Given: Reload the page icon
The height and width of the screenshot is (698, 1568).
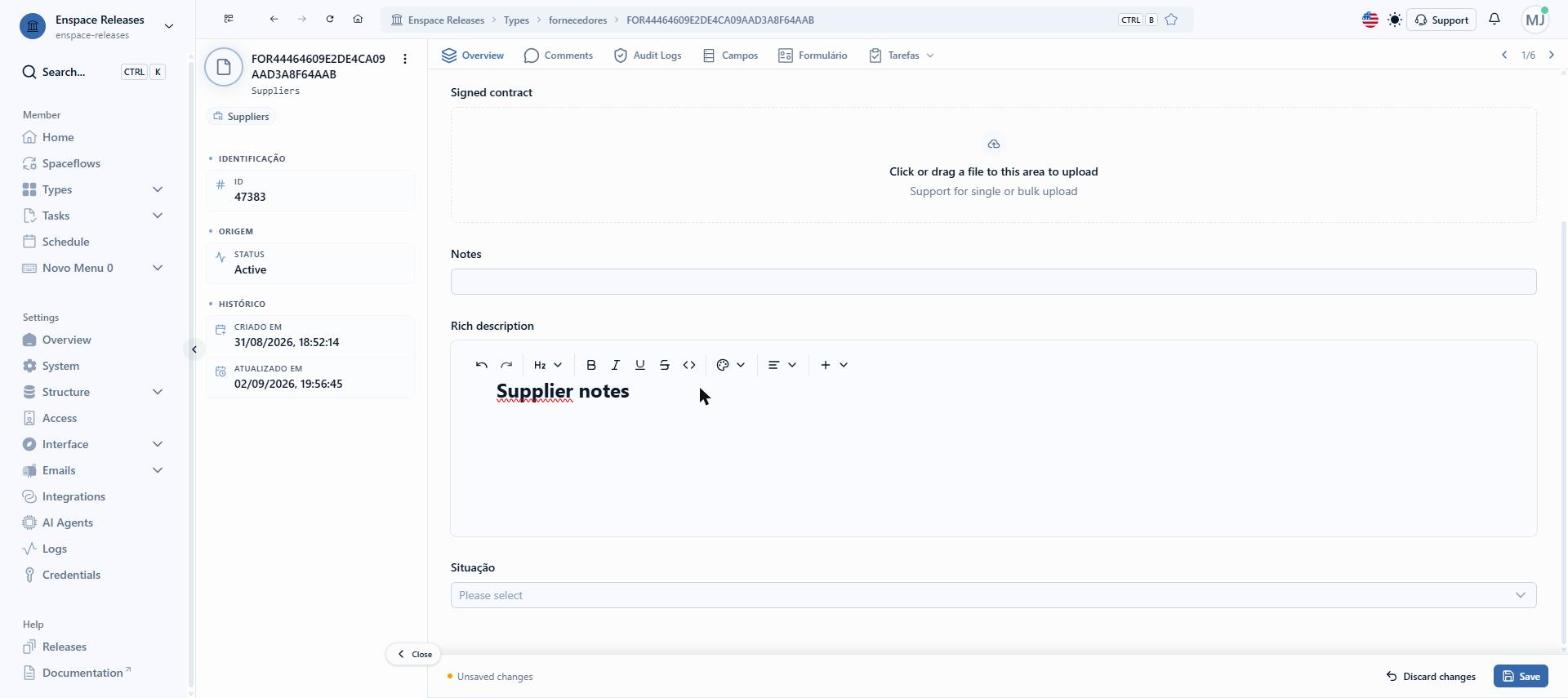Looking at the screenshot, I should (x=330, y=19).
